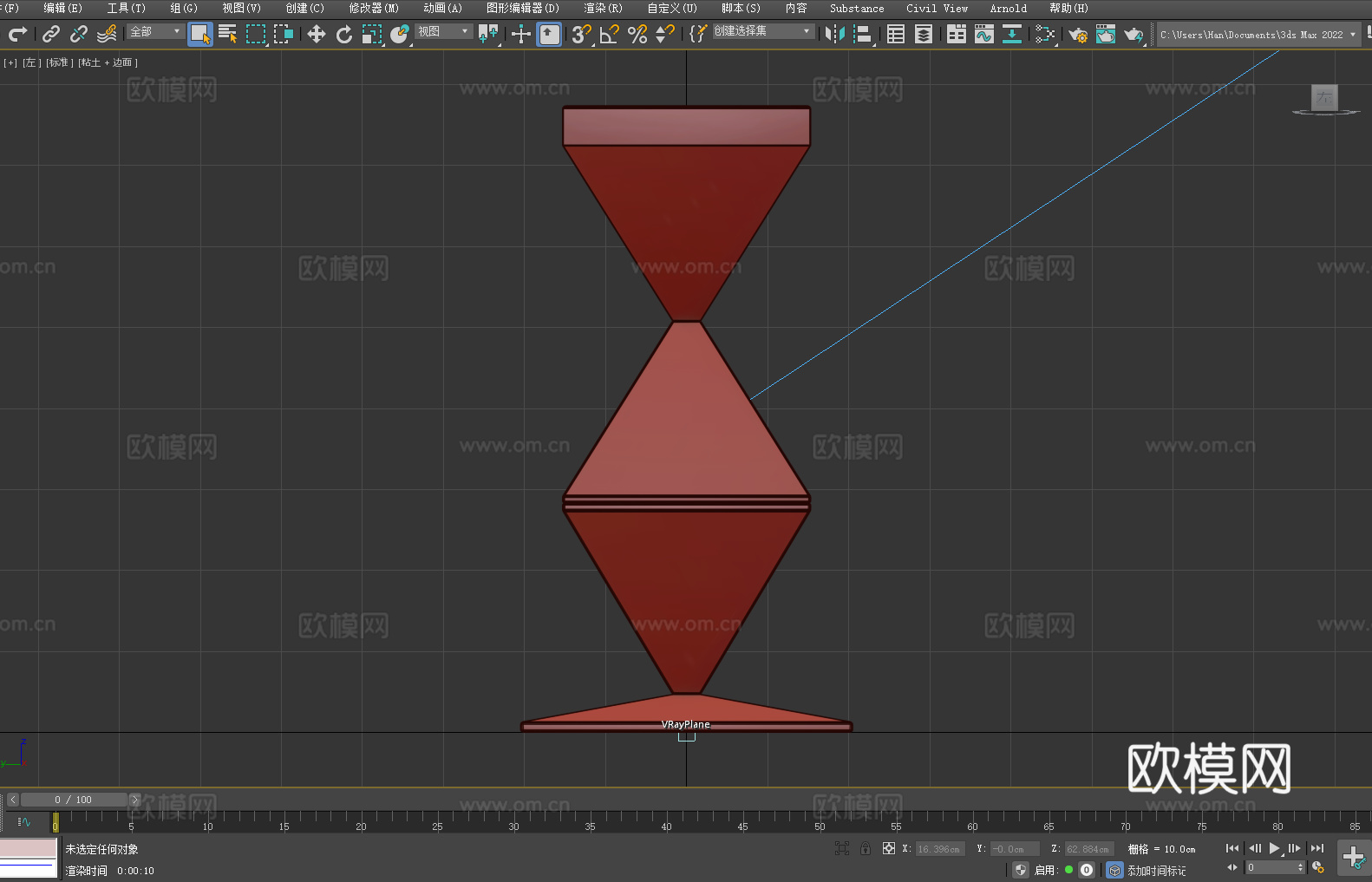The image size is (1372, 882).
Task: Open Render Setup teapot-gear icon
Action: point(1078,34)
